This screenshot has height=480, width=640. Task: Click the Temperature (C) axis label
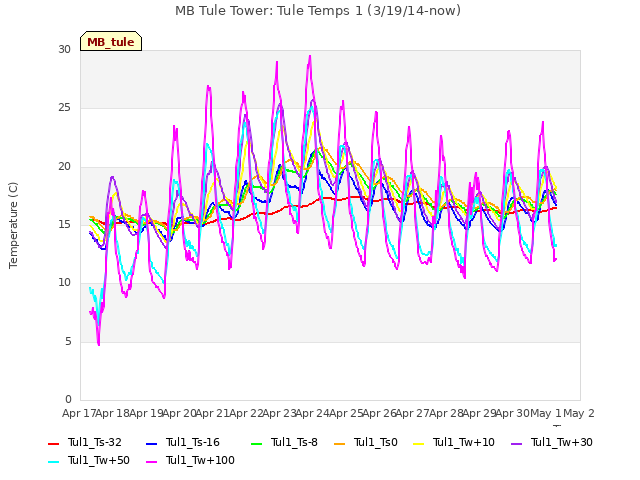[13, 225]
